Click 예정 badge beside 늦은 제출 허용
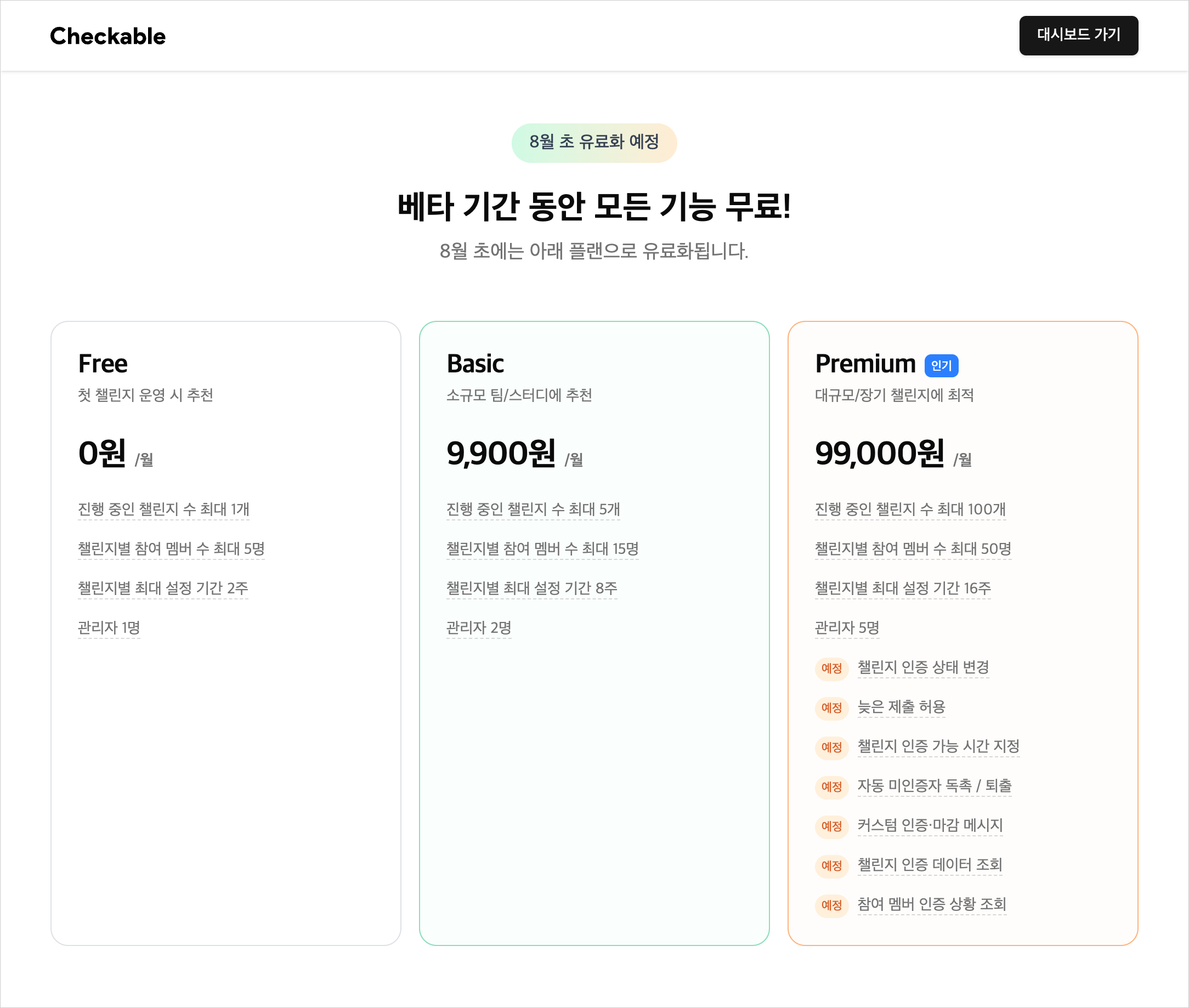1189x1008 pixels. coord(831,707)
